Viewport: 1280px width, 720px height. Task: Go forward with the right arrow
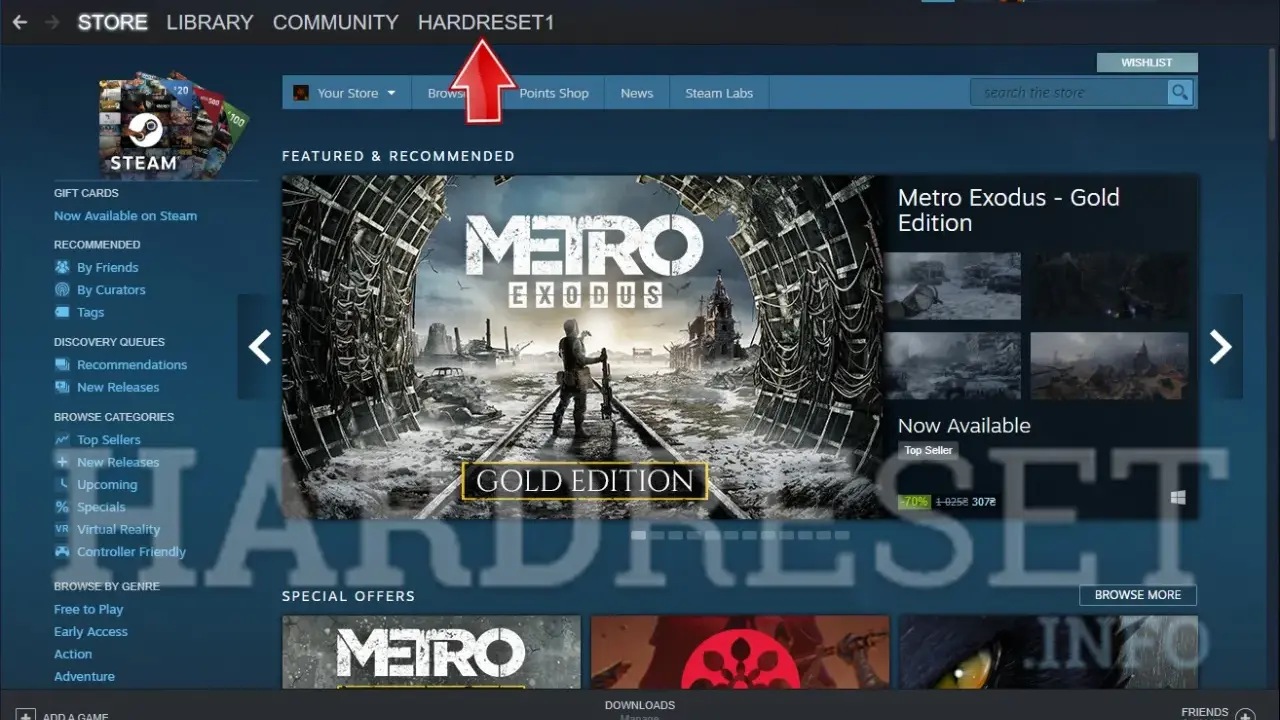[x=52, y=22]
